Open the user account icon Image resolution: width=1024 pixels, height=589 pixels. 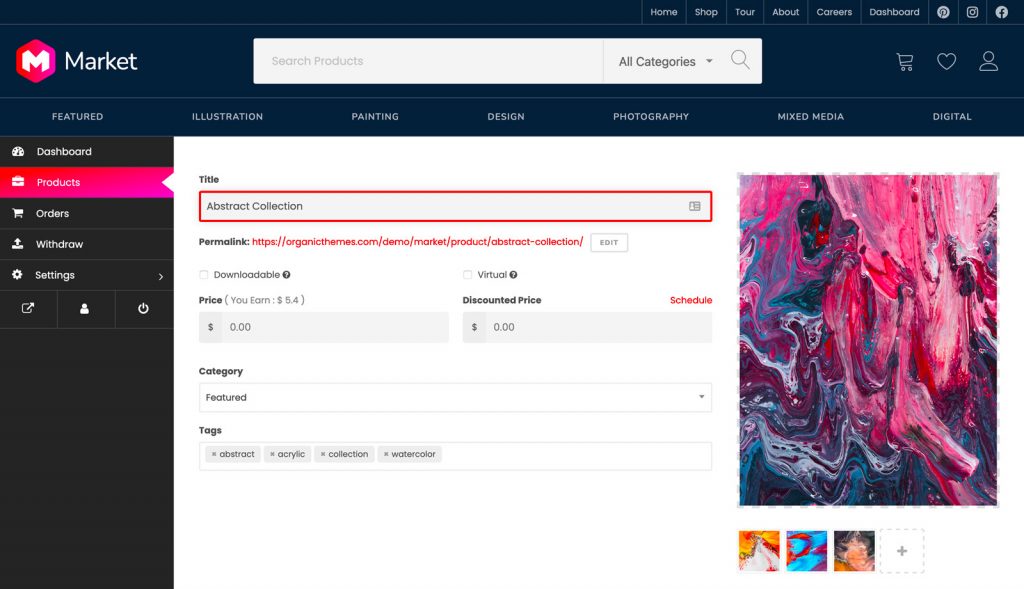(x=988, y=62)
